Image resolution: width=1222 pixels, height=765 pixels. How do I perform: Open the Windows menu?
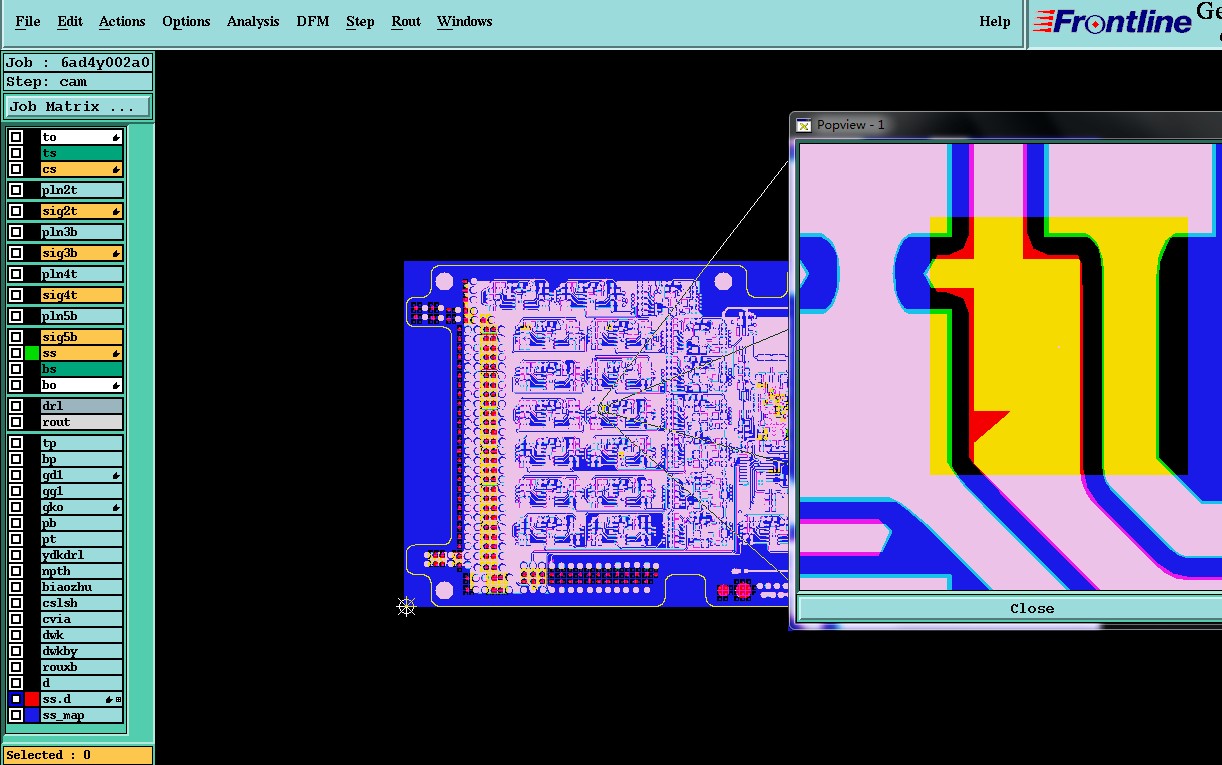[x=464, y=21]
